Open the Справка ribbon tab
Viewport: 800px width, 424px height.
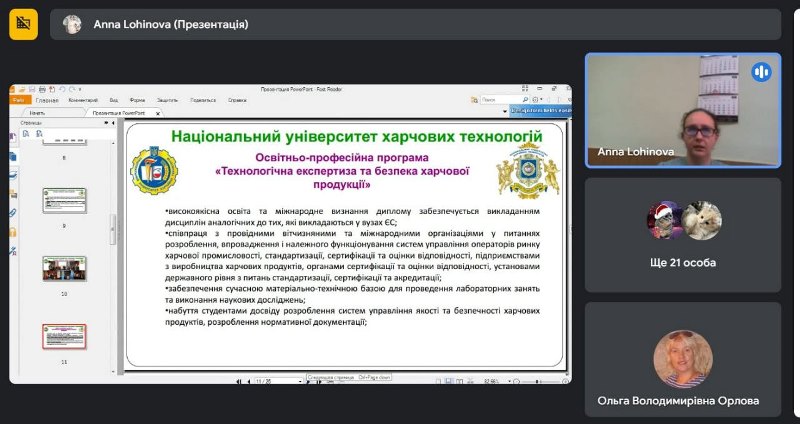(x=237, y=100)
